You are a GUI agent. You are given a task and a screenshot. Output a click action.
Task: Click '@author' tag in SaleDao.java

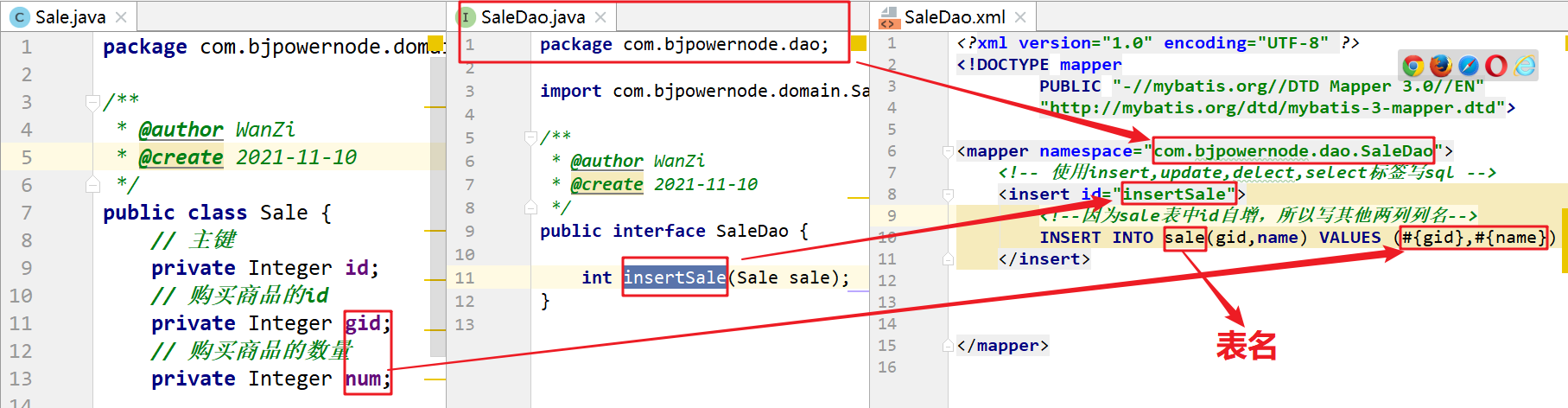click(x=606, y=161)
